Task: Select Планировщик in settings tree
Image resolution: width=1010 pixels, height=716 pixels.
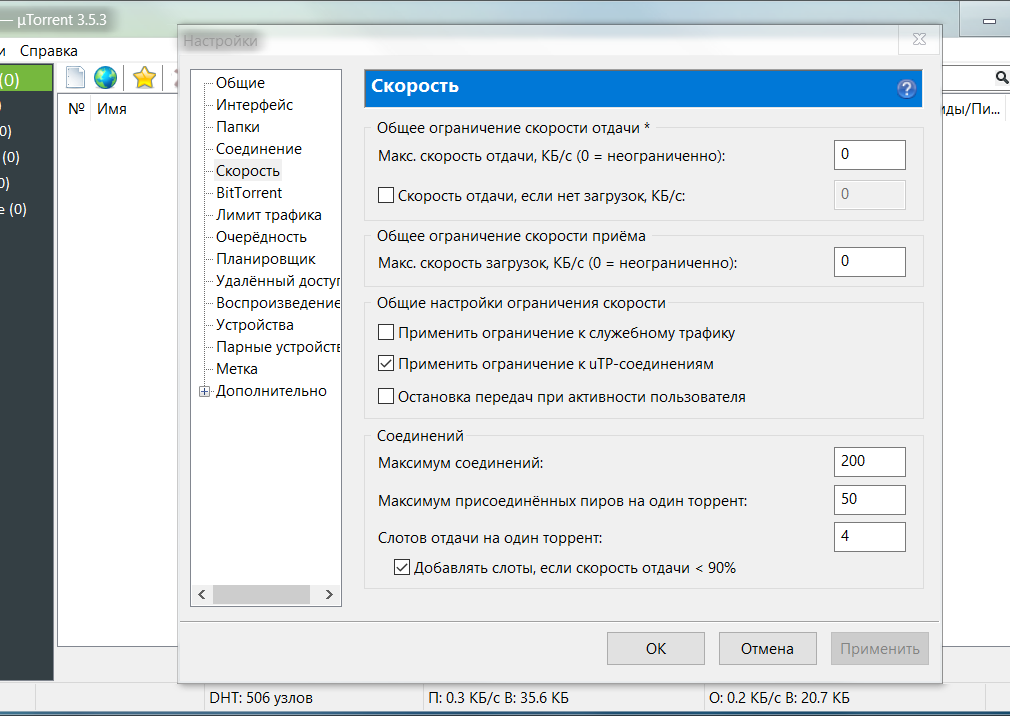Action: [266, 259]
